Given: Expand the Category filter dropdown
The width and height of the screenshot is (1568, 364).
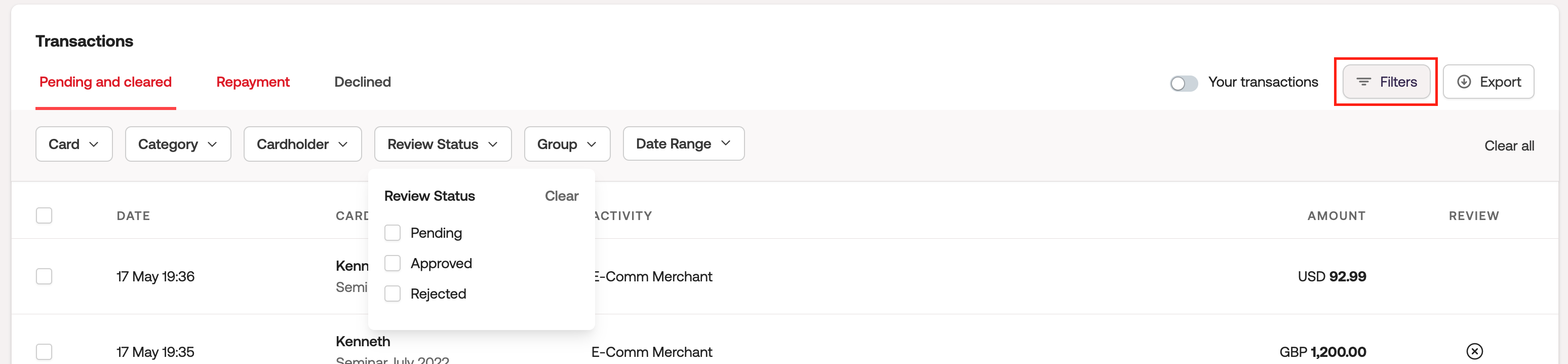Looking at the screenshot, I should (x=178, y=144).
